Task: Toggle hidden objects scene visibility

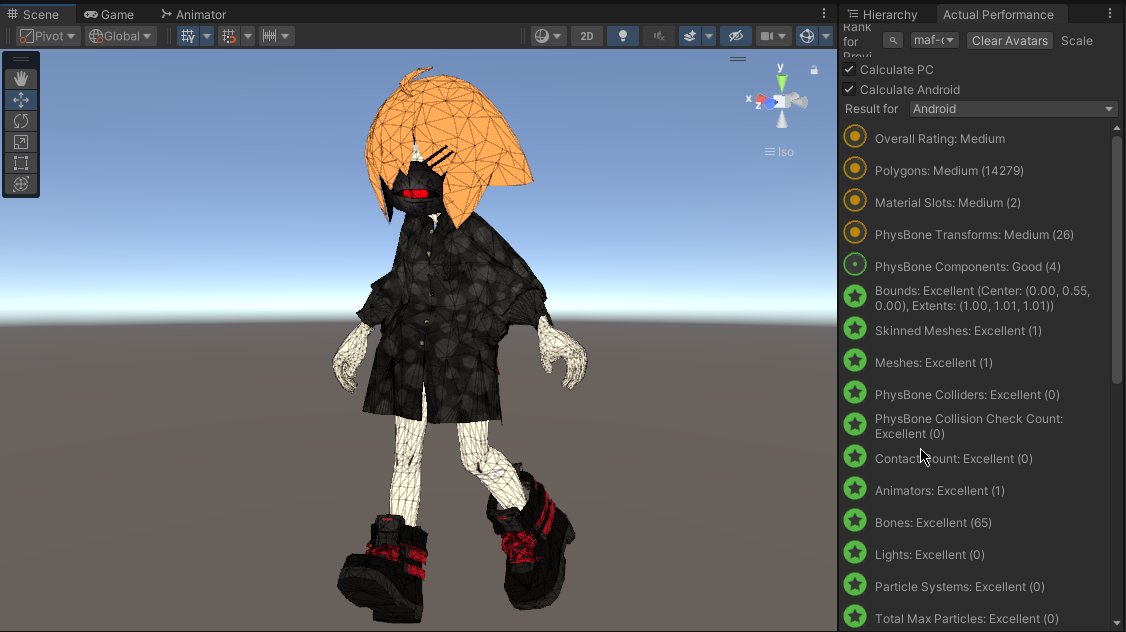Action: (x=735, y=36)
